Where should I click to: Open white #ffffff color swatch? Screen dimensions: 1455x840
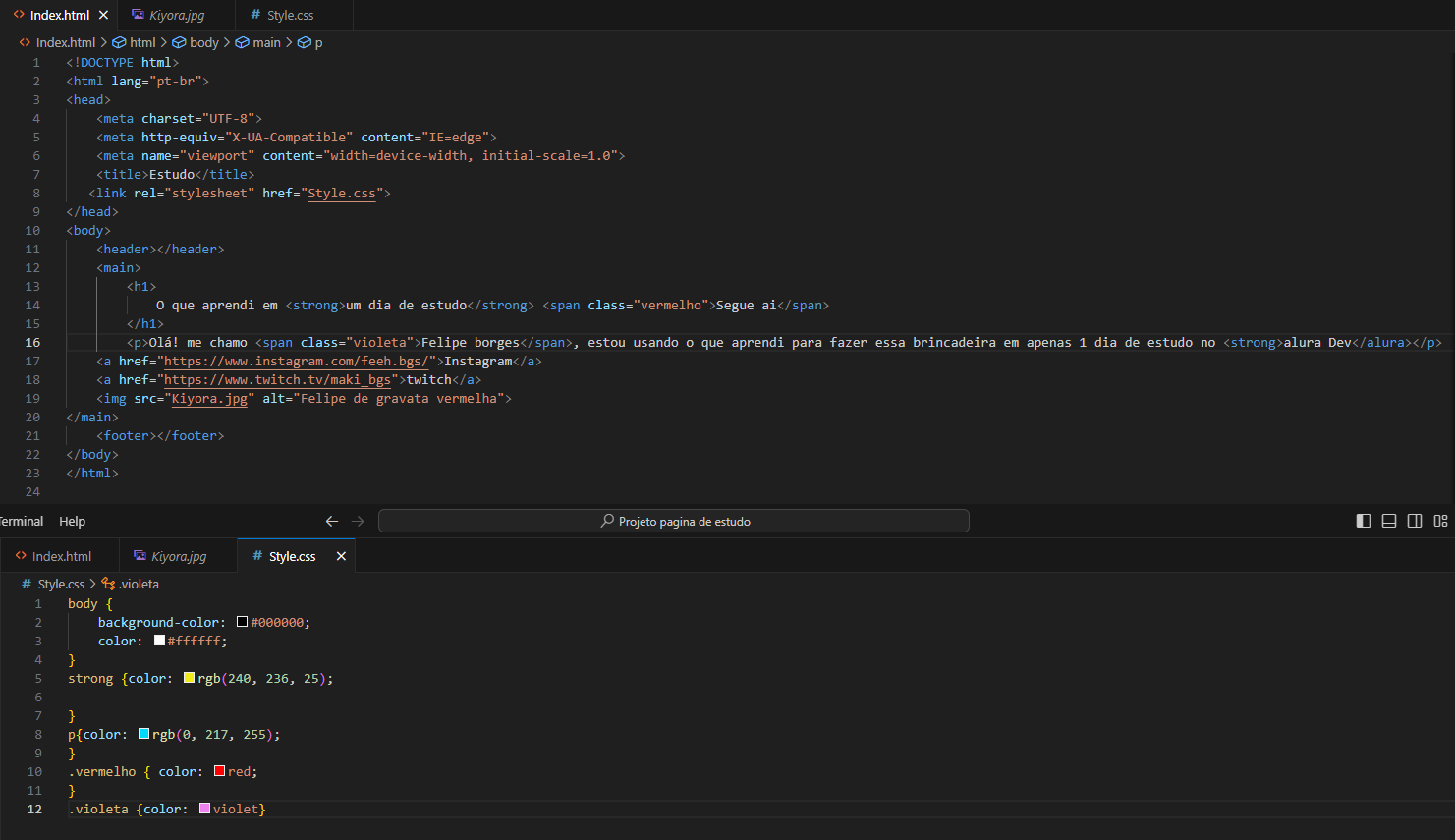click(x=159, y=641)
